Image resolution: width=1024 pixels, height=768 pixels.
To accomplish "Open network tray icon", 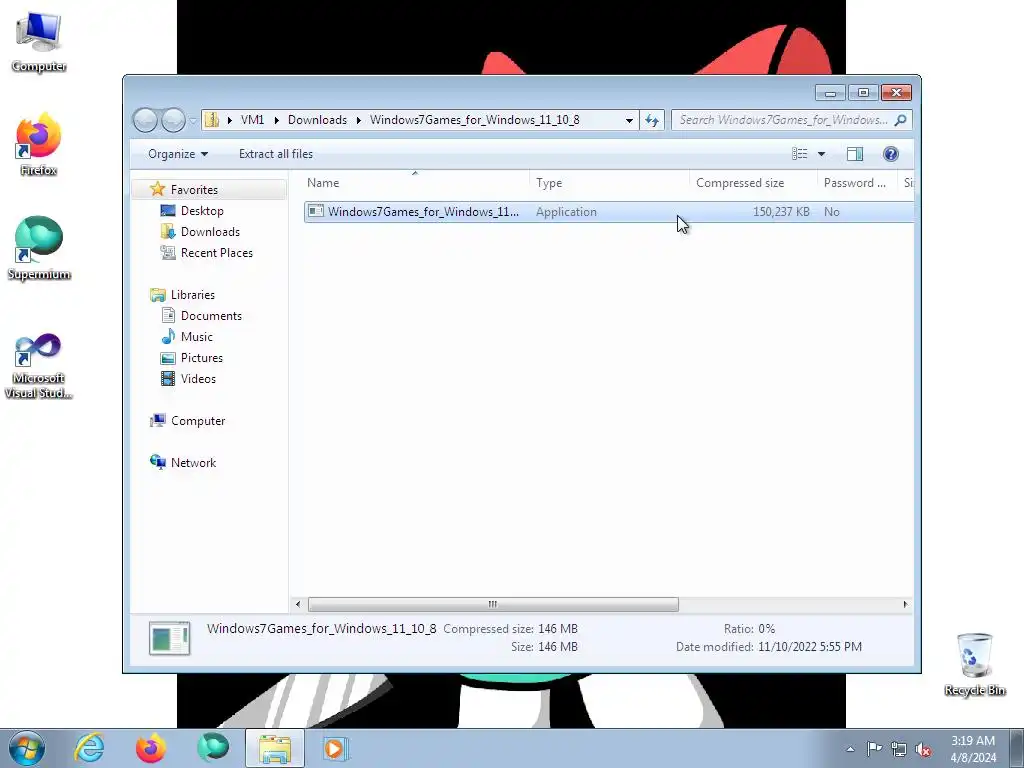I will pos(899,749).
